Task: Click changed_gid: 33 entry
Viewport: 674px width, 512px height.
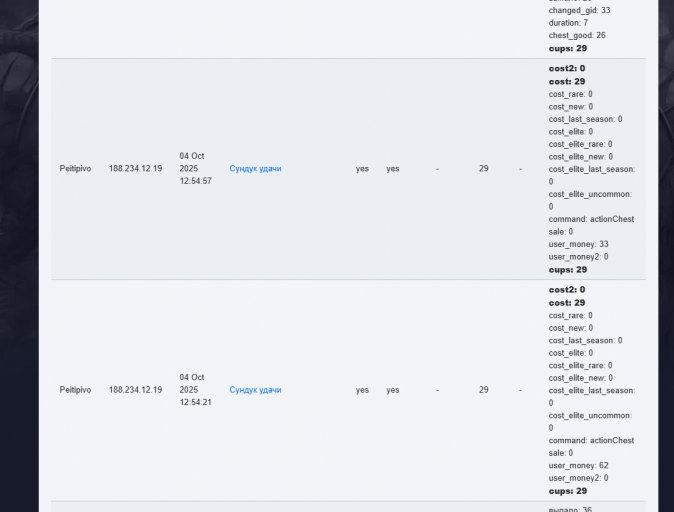Action: 579,10
